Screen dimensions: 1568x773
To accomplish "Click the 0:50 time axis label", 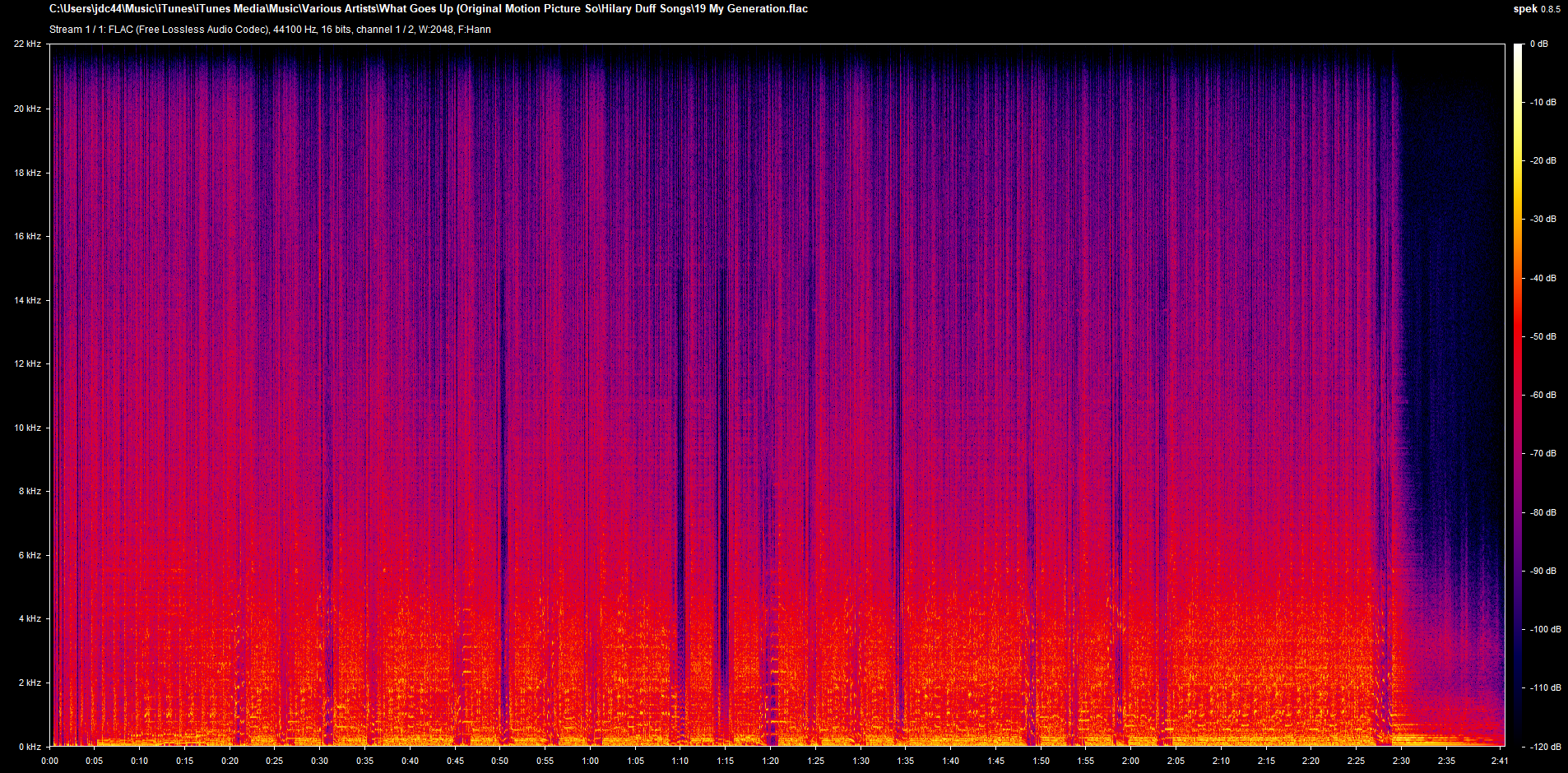I will (500, 761).
